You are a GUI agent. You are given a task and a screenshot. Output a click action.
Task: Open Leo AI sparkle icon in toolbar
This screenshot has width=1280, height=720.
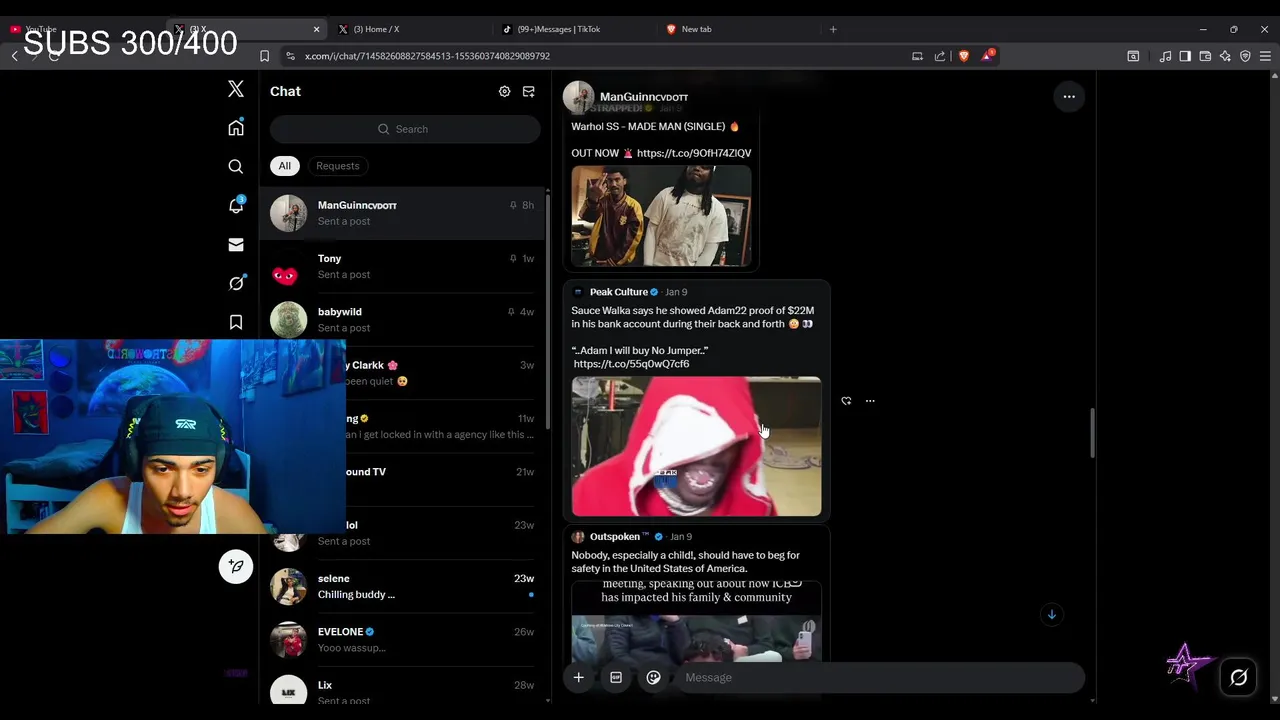1225,56
